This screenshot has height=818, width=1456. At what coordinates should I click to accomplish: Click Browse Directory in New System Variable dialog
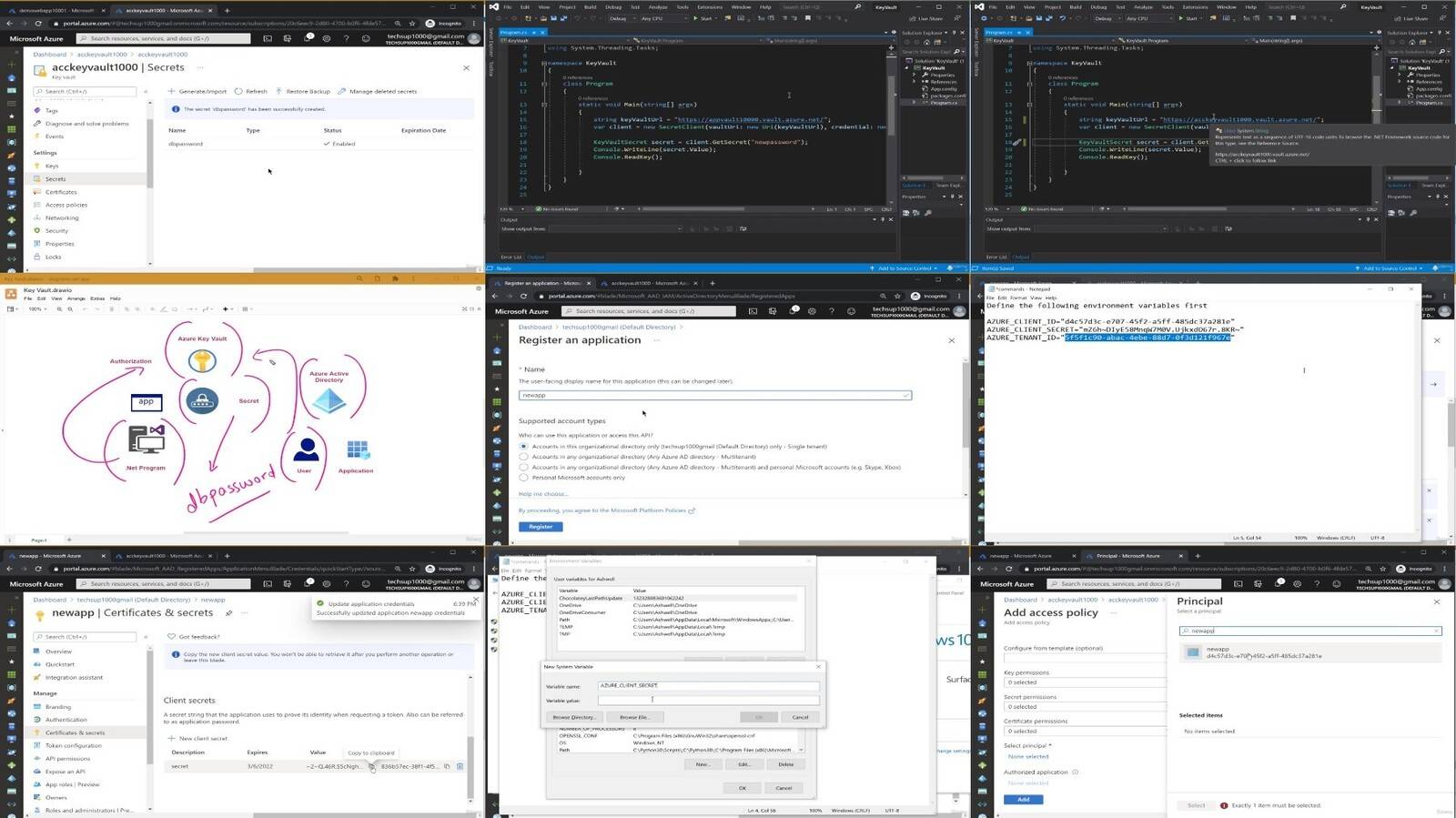point(574,717)
